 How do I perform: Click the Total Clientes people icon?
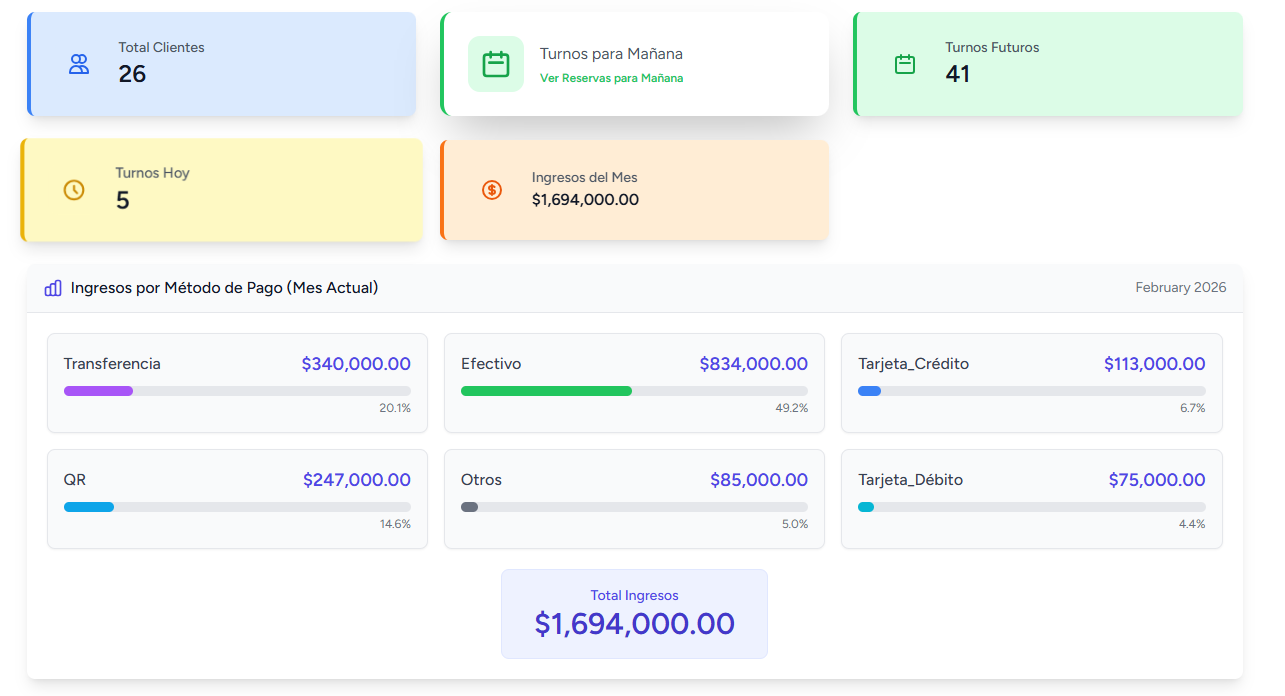click(79, 64)
